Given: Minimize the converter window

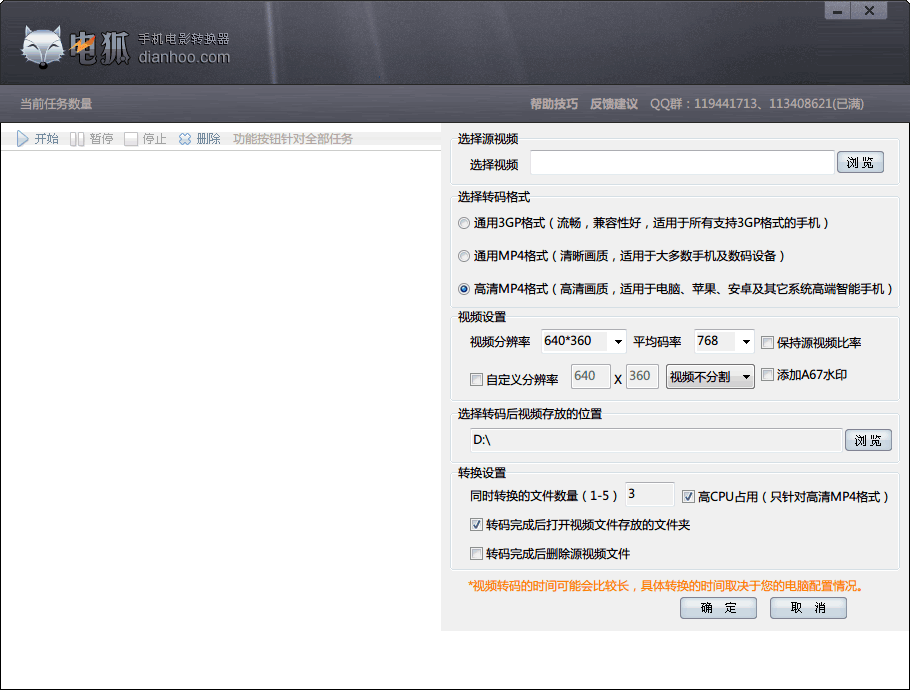Looking at the screenshot, I should click(837, 11).
